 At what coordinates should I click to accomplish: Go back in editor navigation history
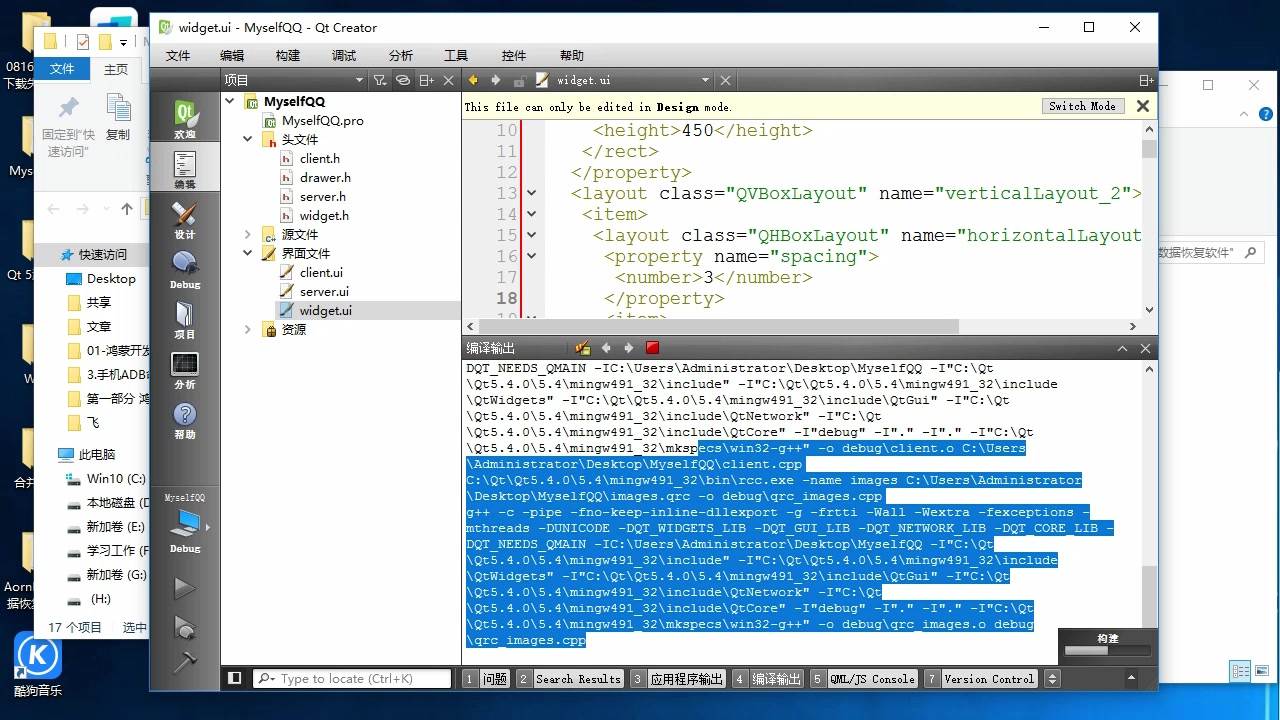(473, 80)
